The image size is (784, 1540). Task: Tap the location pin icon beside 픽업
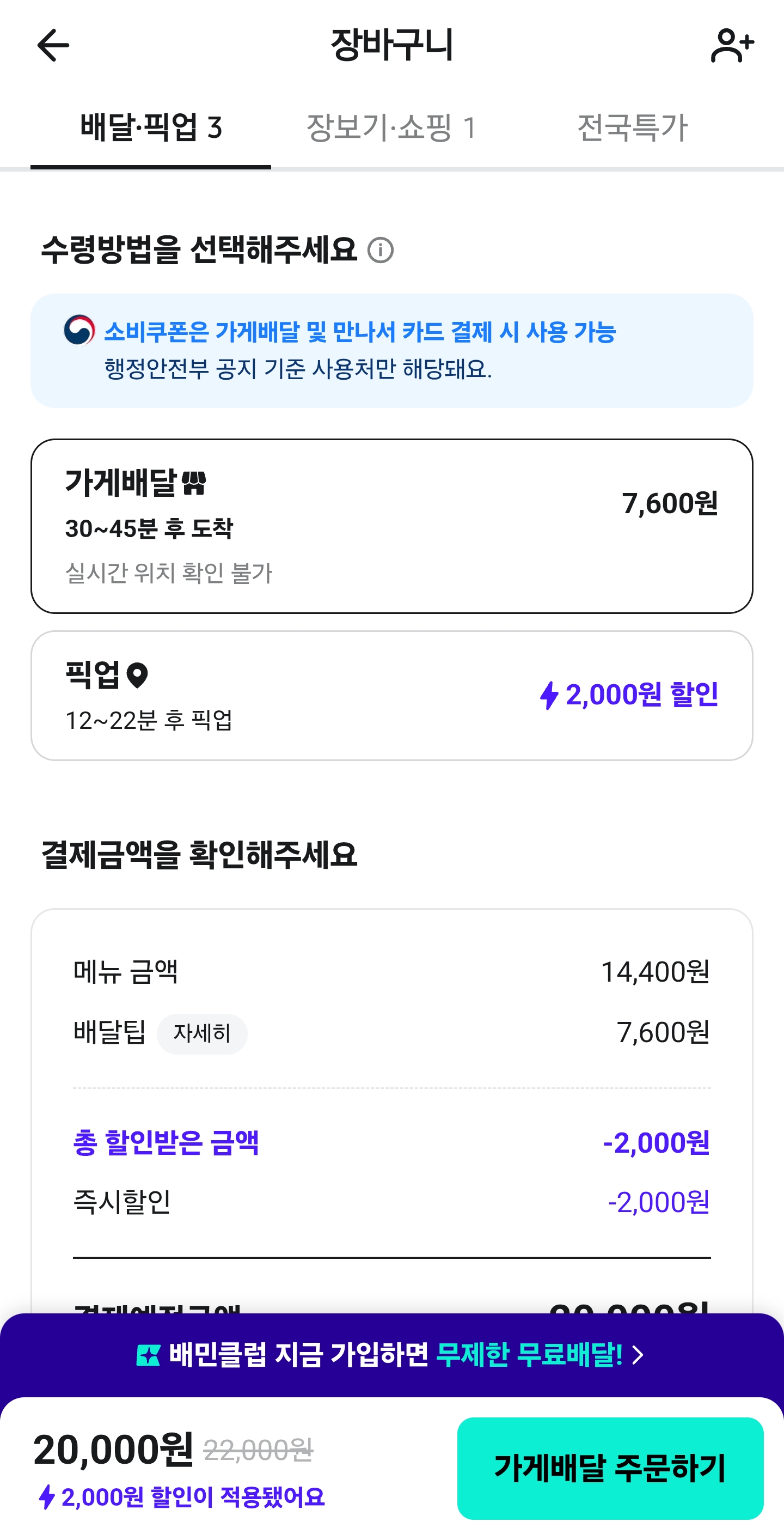137,675
